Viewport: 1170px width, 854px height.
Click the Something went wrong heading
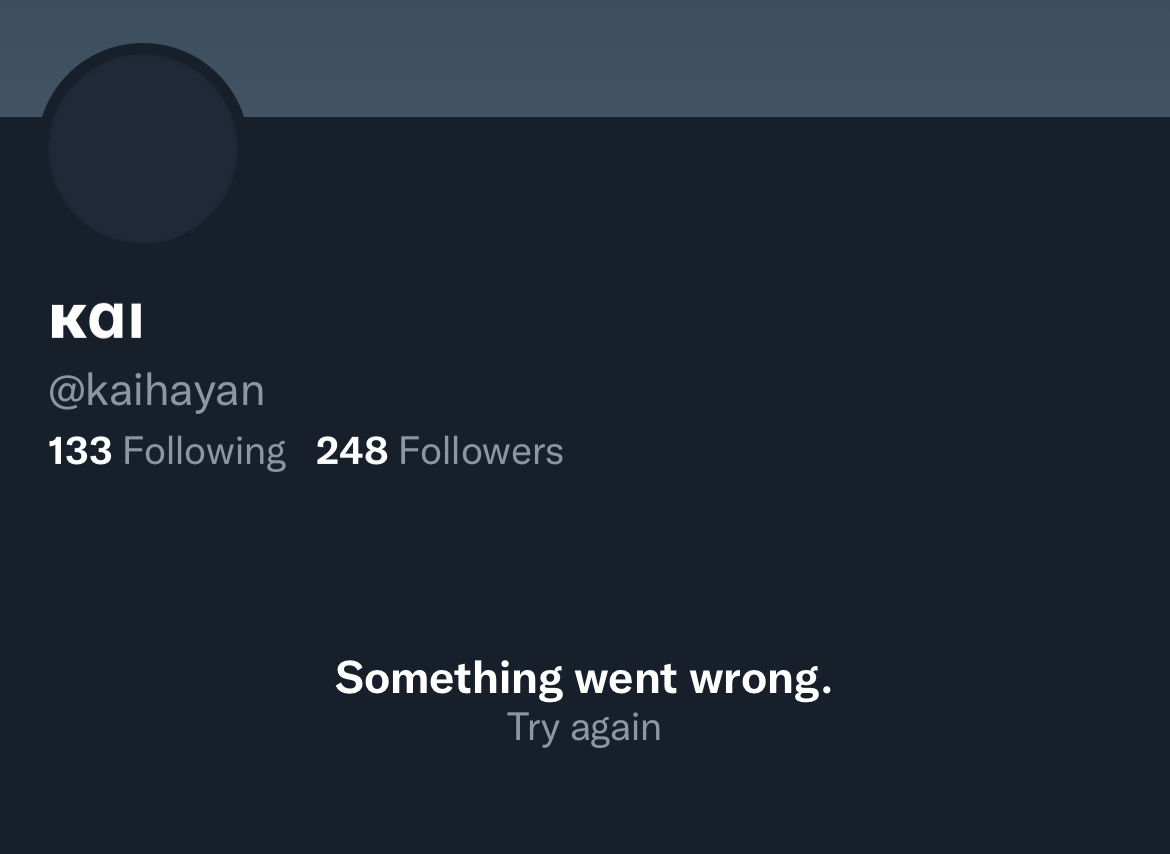click(x=584, y=678)
